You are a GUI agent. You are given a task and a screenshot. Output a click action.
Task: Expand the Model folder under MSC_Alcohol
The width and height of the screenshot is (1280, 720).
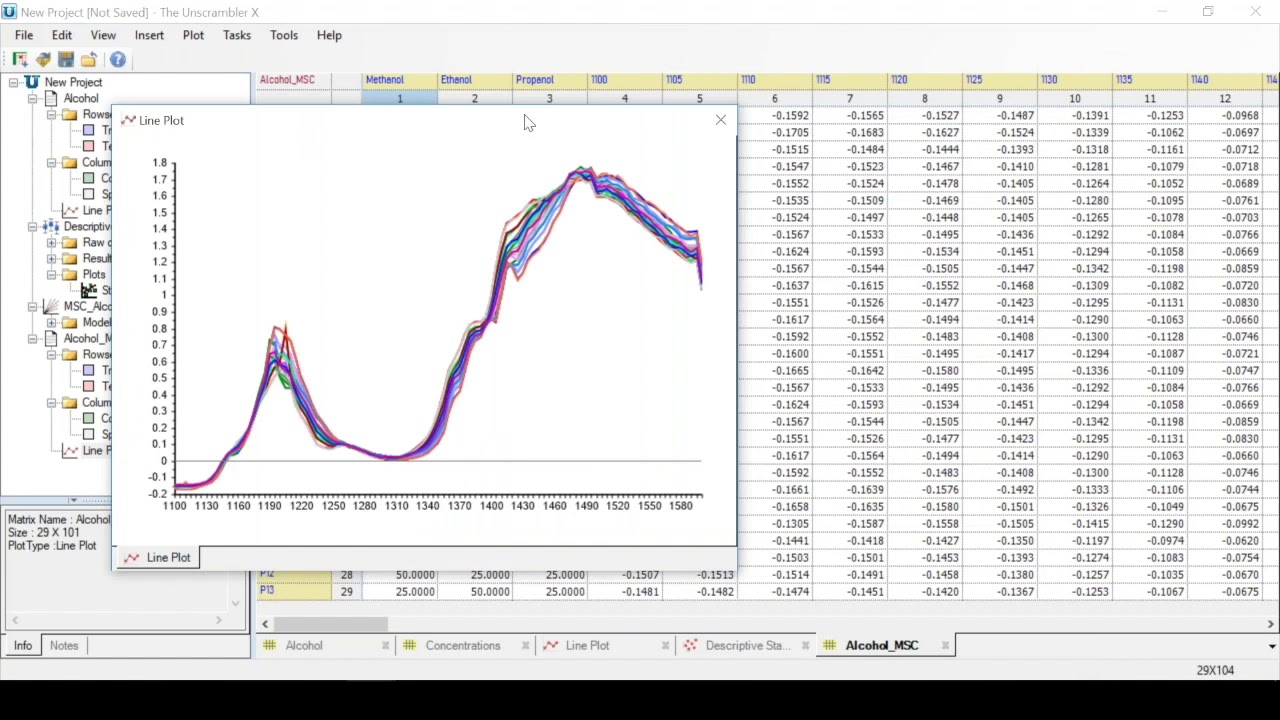51,322
